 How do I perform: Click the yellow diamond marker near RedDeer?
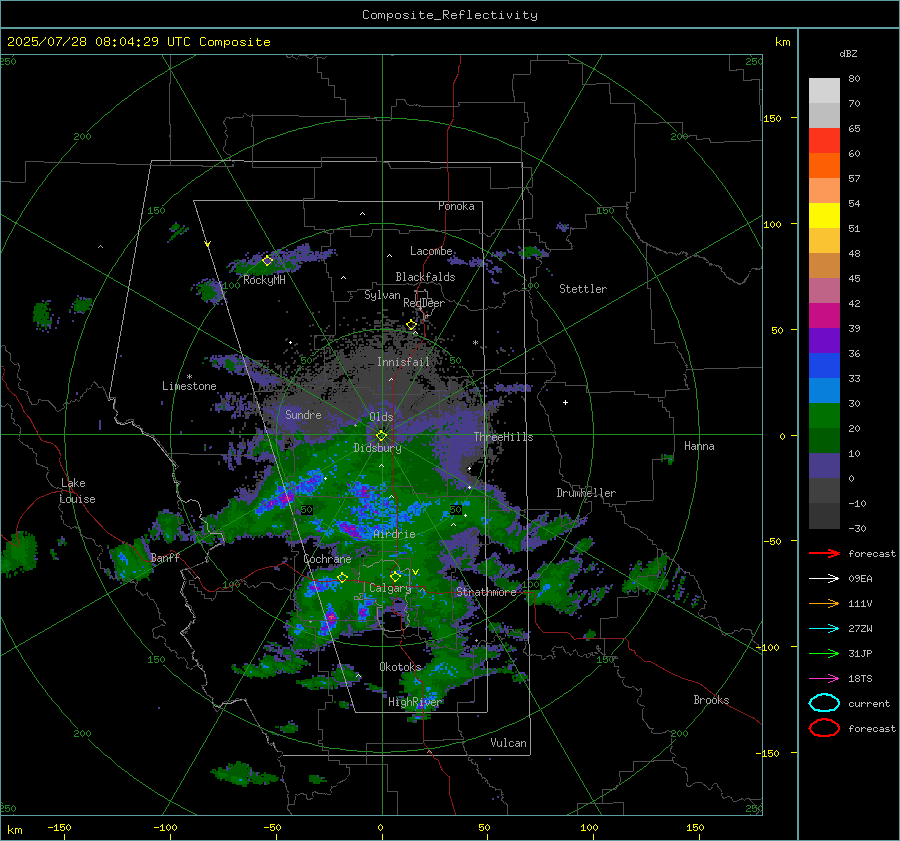coord(411,325)
